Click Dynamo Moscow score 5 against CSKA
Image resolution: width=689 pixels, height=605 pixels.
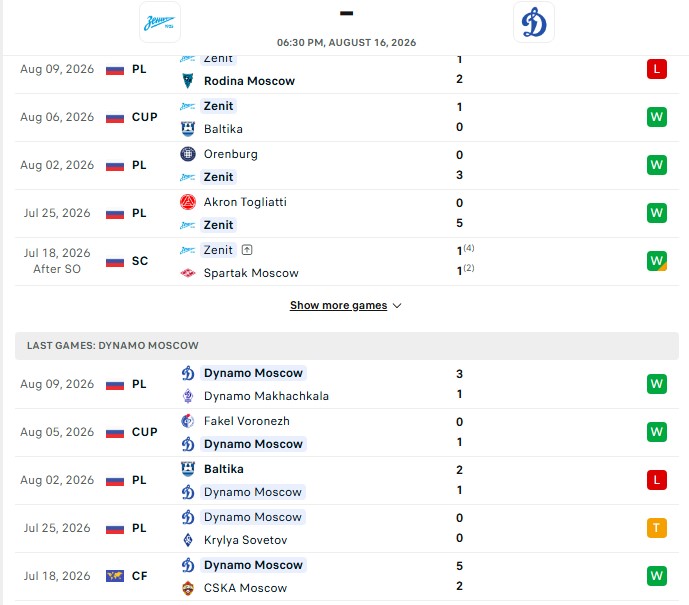tap(459, 566)
